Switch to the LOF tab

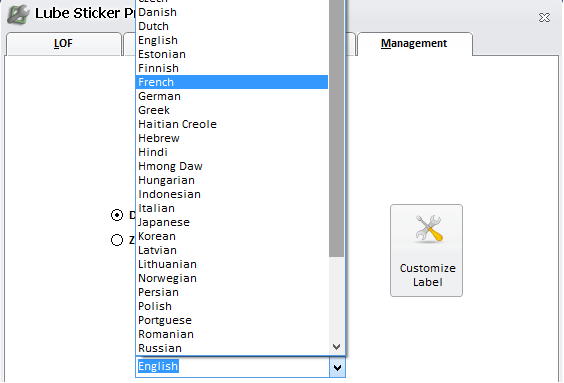[63, 44]
